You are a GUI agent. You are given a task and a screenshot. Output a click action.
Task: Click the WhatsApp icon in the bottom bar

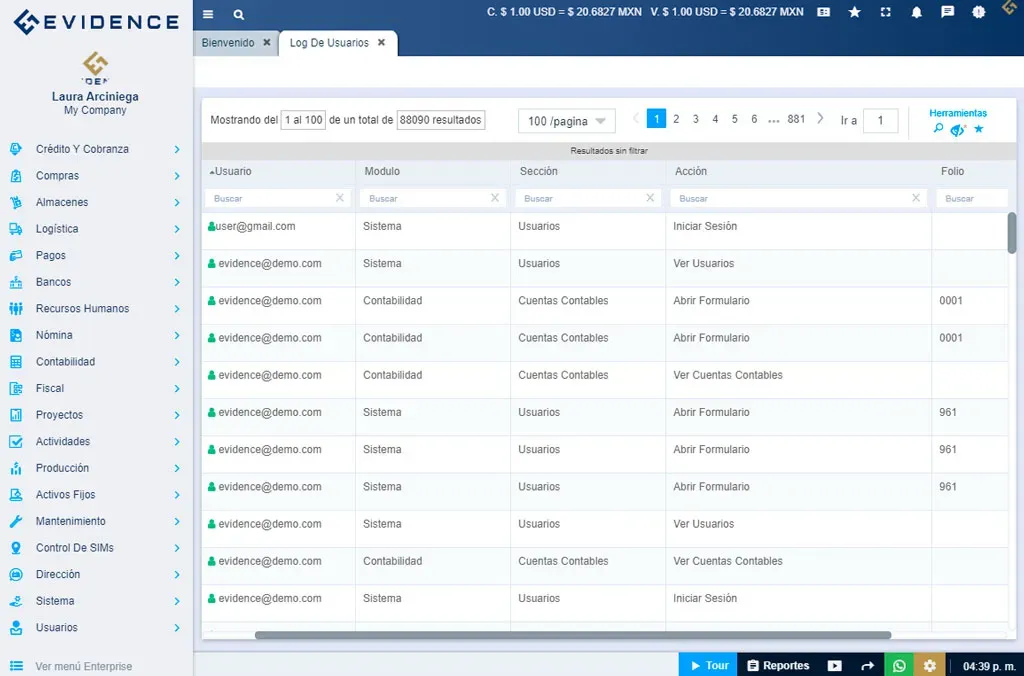coord(899,664)
